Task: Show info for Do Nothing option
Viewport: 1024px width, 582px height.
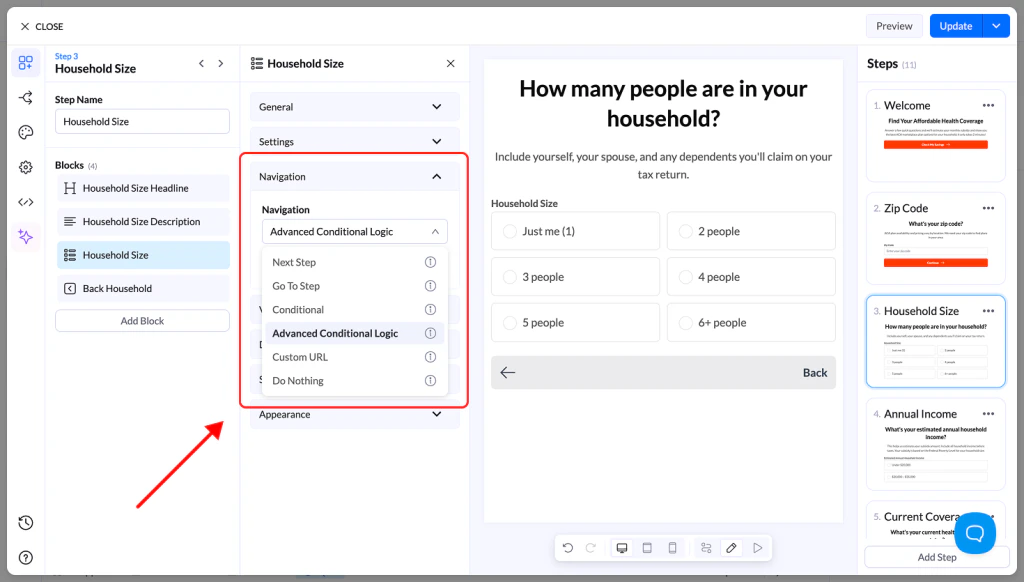Action: (430, 380)
